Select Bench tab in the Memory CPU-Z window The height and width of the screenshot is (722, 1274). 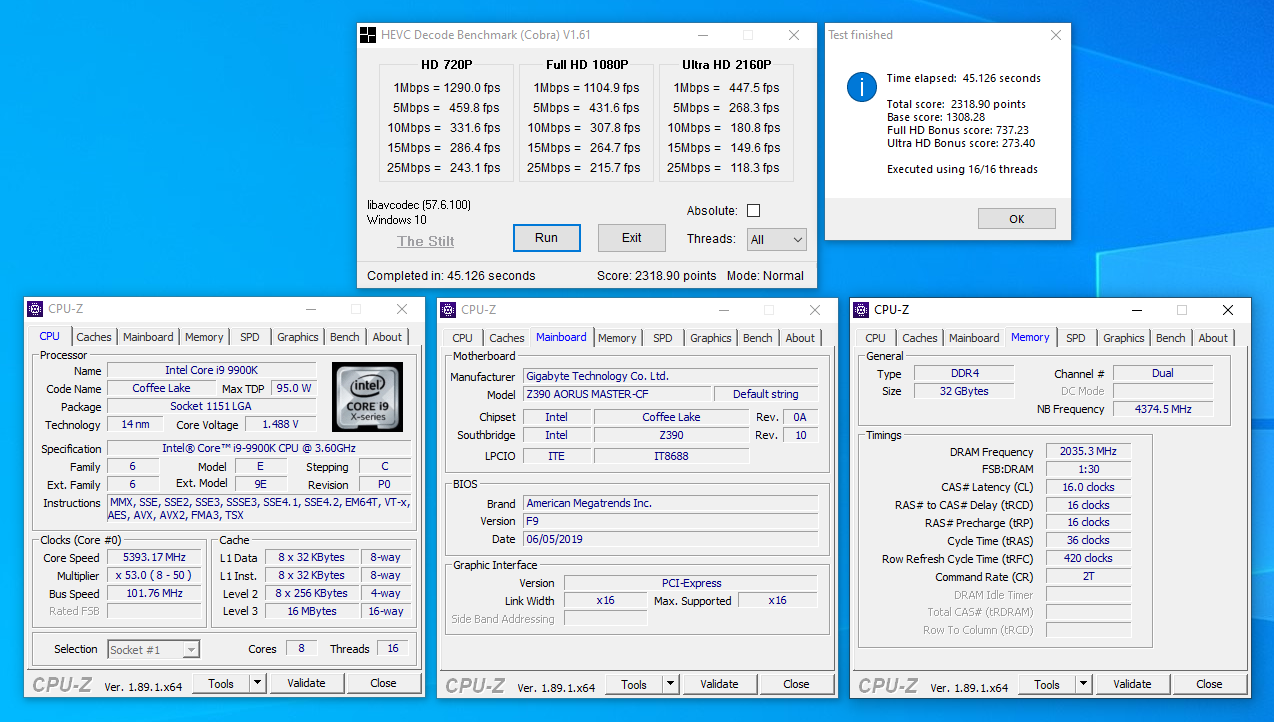(1171, 338)
